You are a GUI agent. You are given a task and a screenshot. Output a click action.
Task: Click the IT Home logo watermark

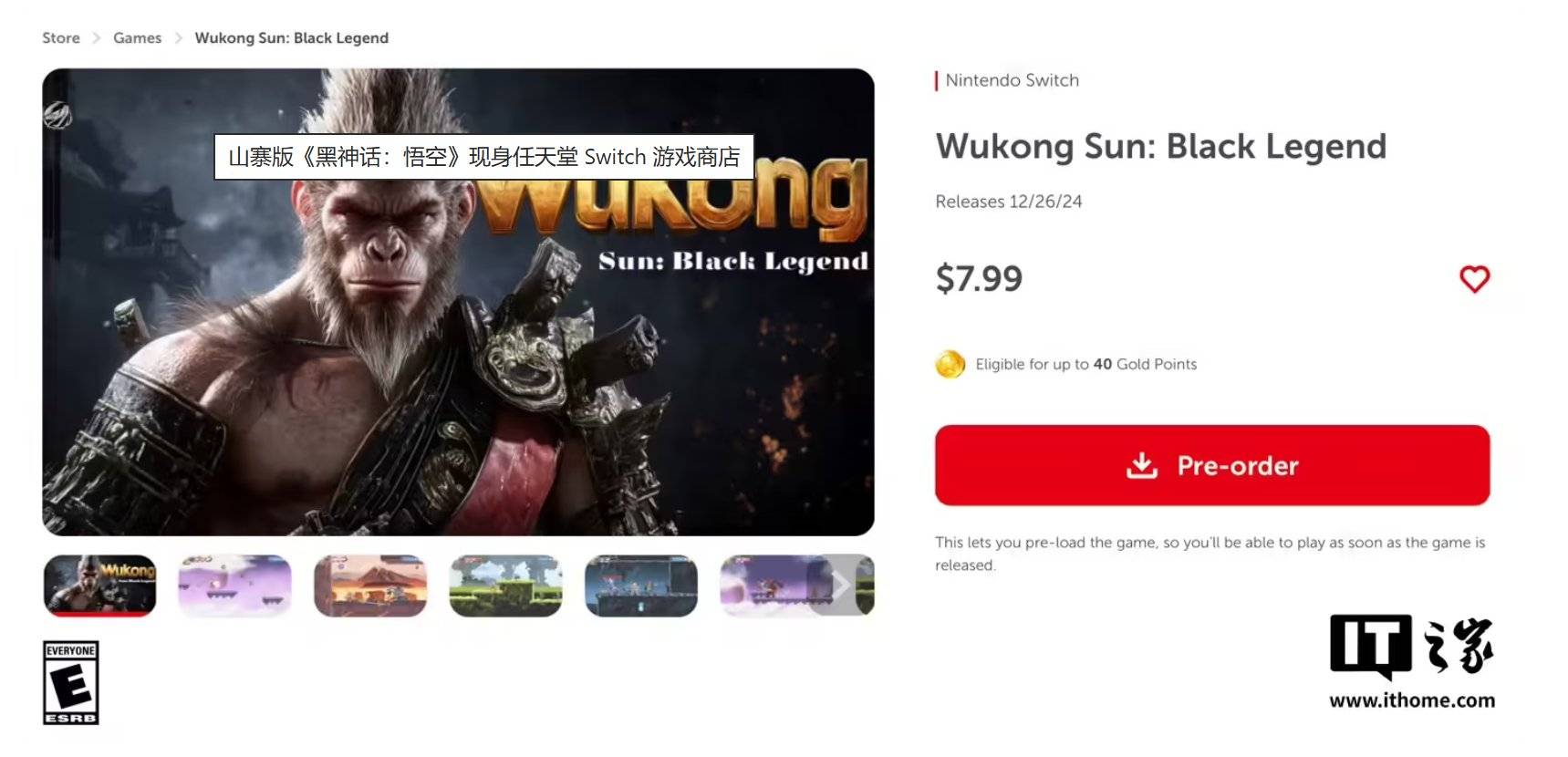(1411, 648)
